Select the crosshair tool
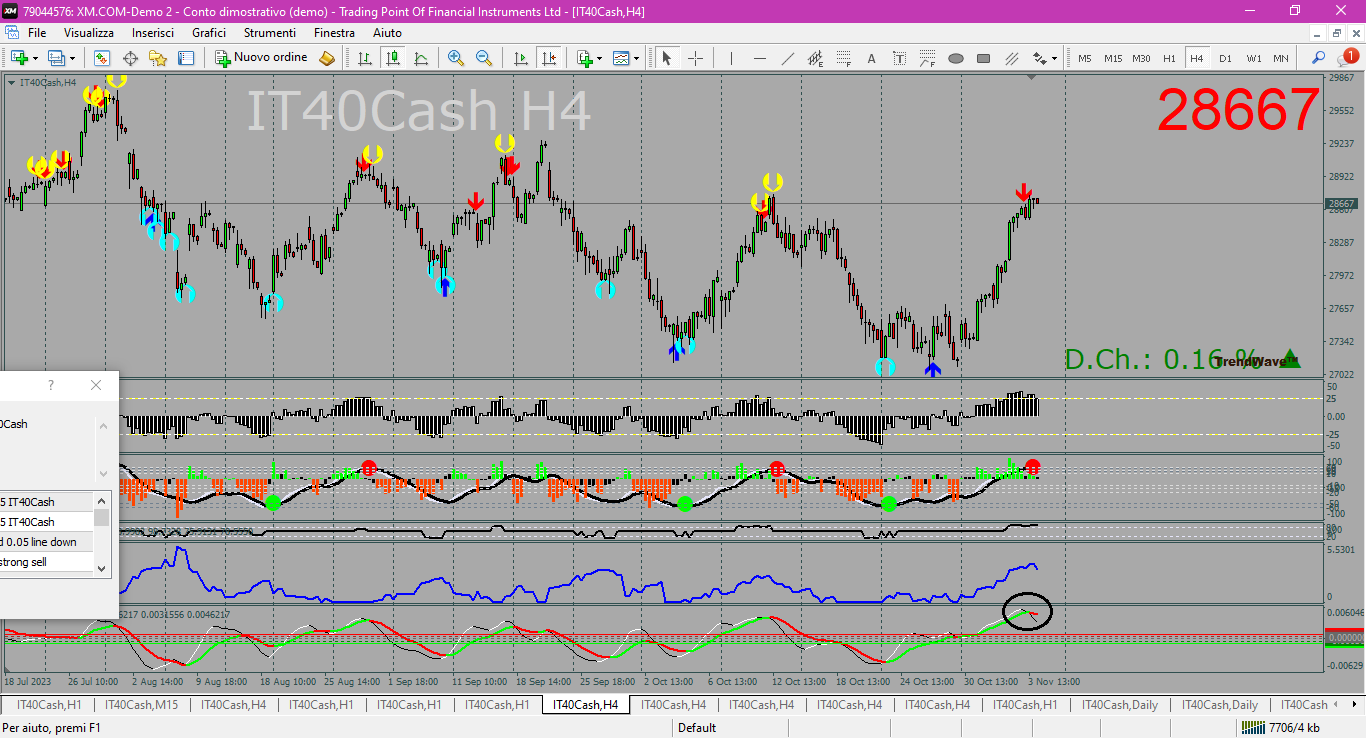 click(695, 58)
